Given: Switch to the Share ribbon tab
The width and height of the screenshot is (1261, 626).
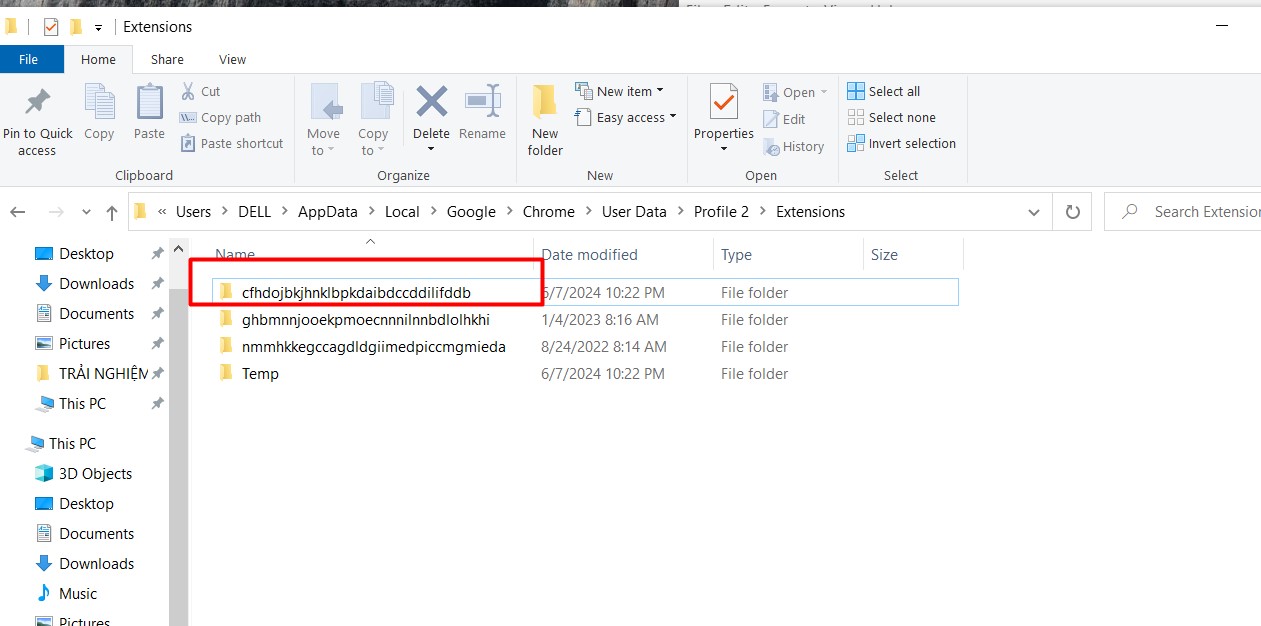Looking at the screenshot, I should [167, 59].
